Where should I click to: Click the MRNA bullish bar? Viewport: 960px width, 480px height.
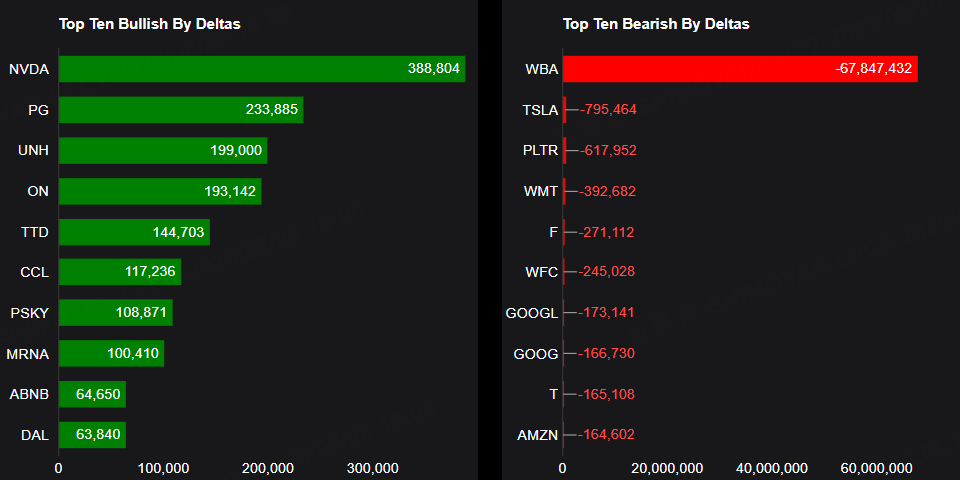click(110, 353)
